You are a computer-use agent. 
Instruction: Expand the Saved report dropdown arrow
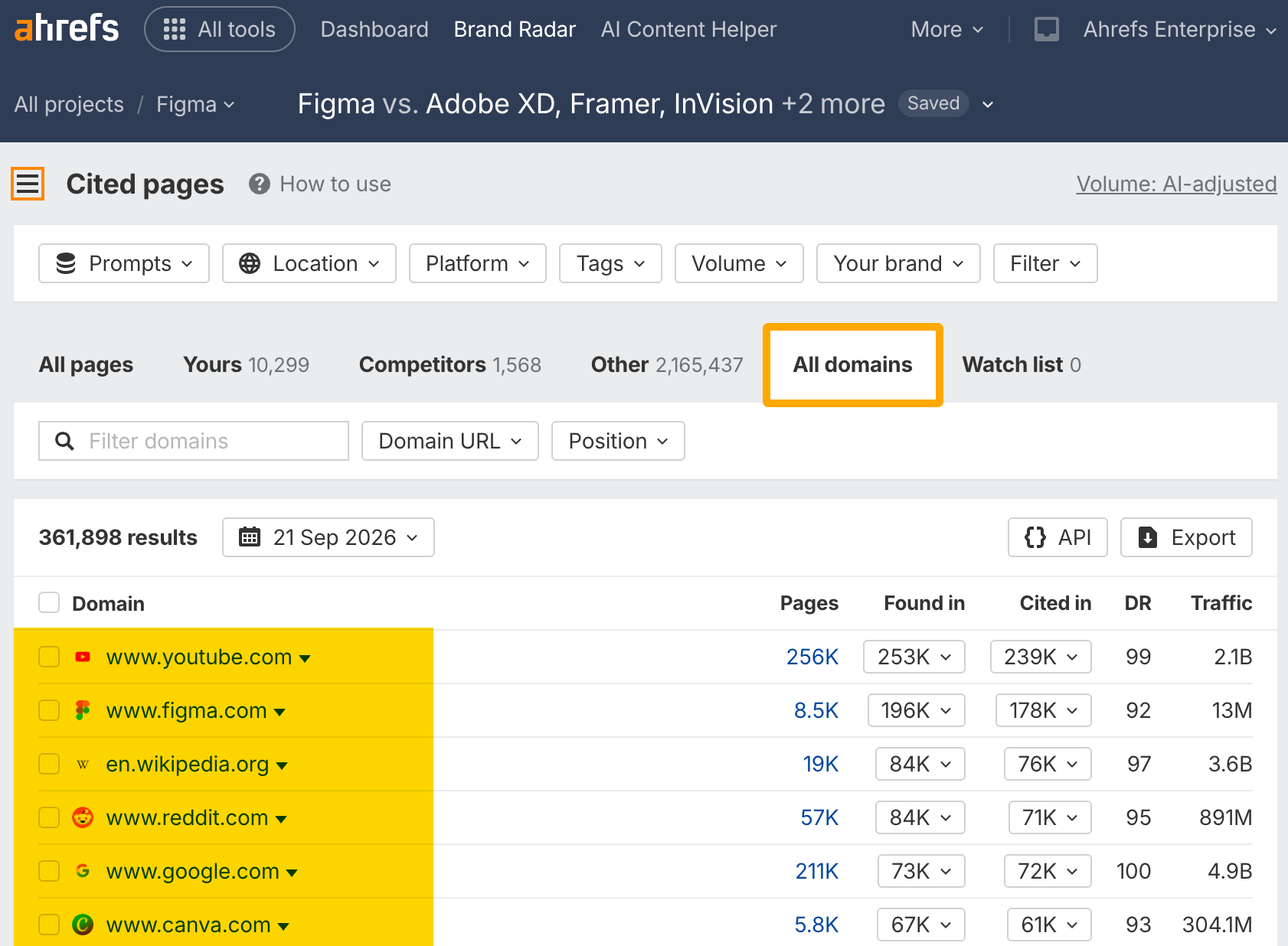click(988, 104)
